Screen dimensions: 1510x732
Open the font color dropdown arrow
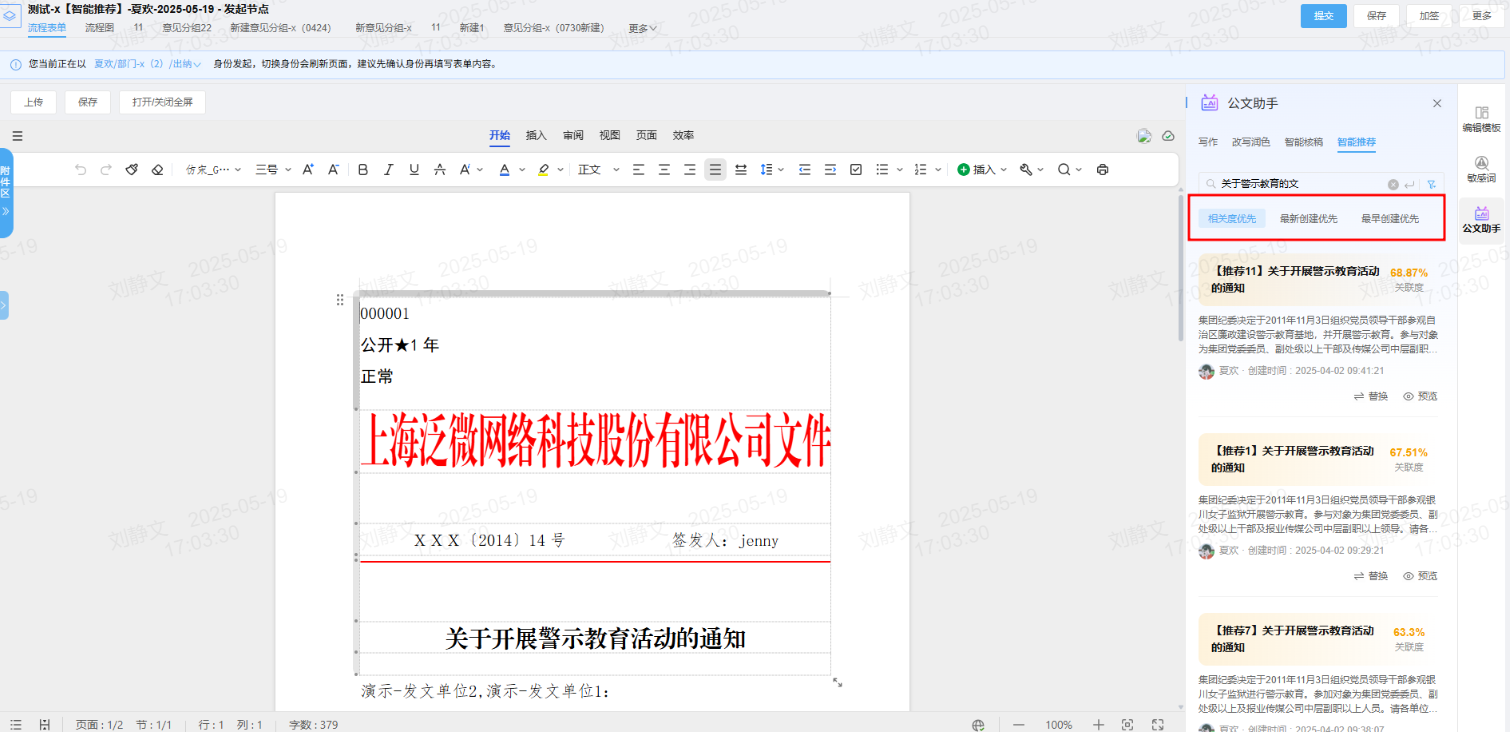(522, 170)
